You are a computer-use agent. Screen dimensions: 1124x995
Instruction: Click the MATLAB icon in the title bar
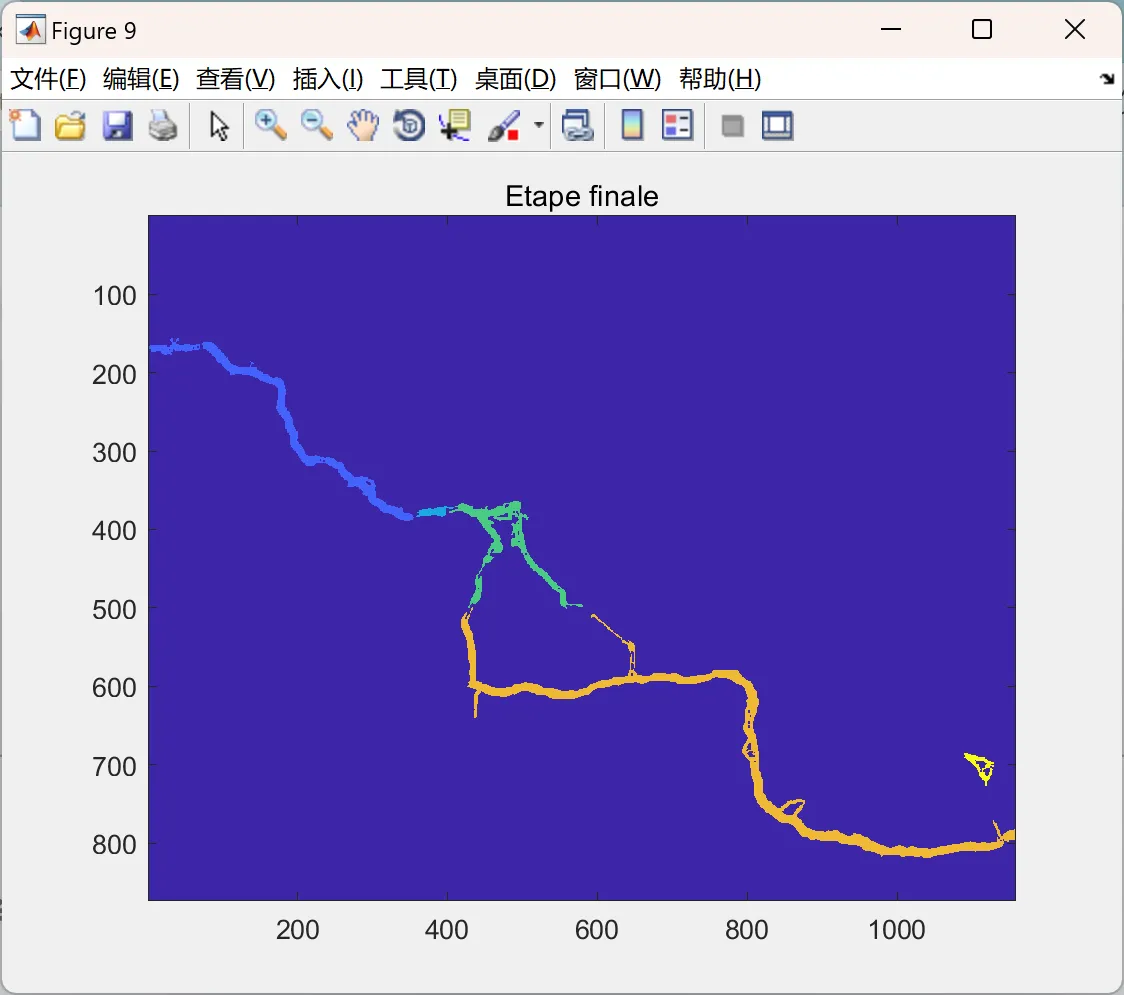click(x=30, y=30)
